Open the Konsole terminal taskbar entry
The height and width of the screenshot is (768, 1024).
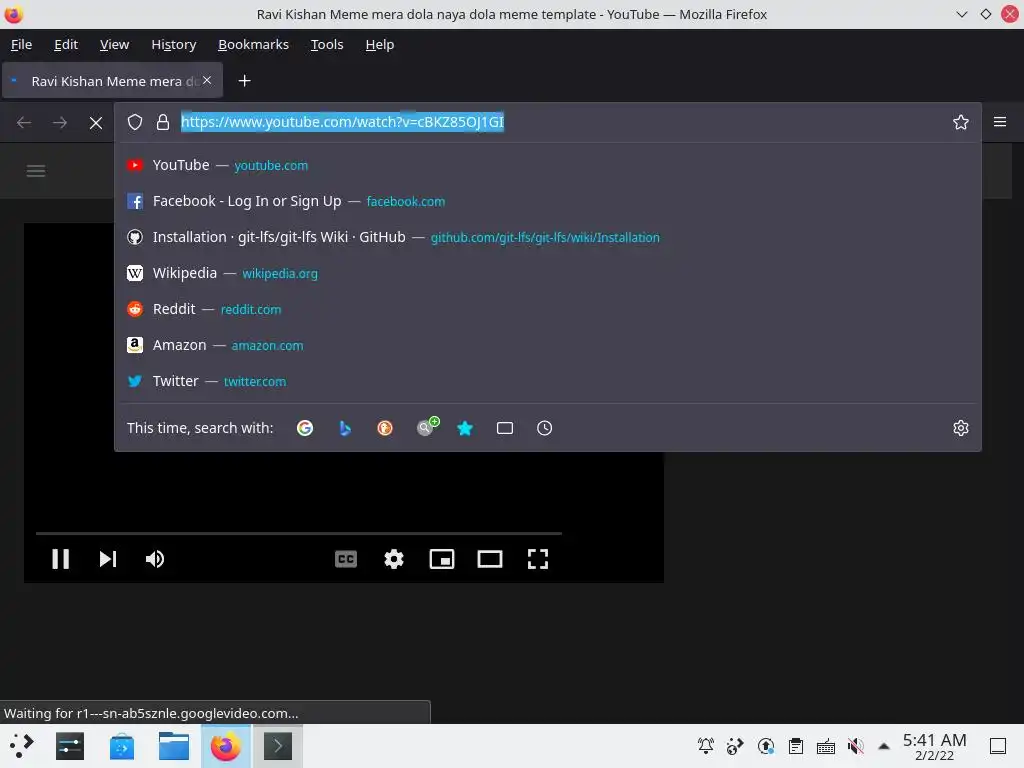(278, 746)
